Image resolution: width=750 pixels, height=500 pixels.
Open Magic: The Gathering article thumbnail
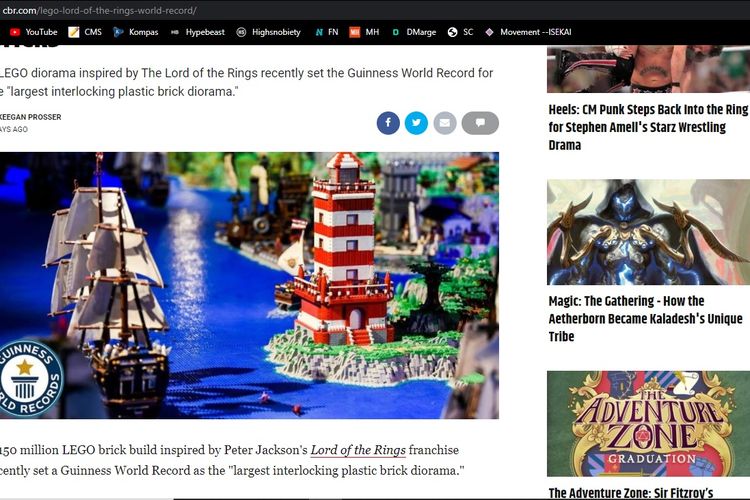point(647,232)
